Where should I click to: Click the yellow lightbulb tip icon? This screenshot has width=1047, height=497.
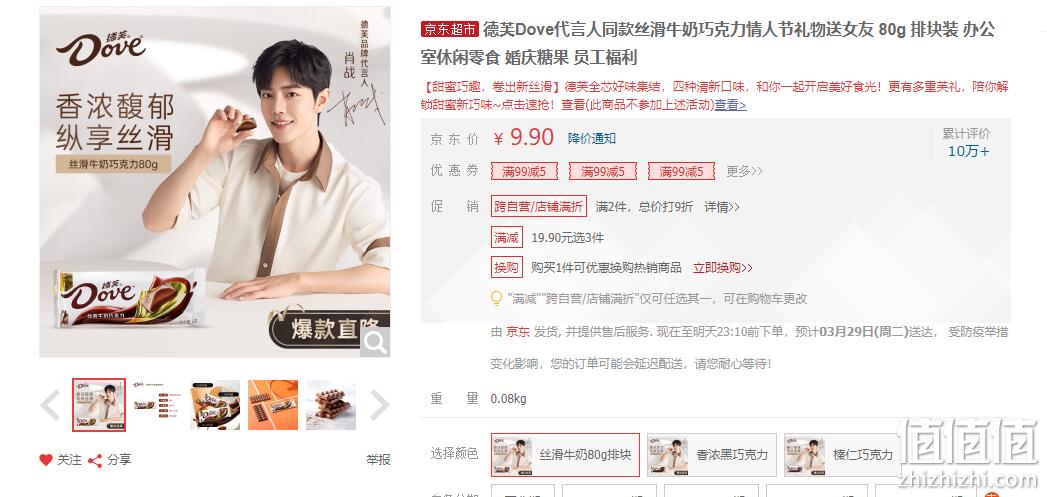(496, 298)
